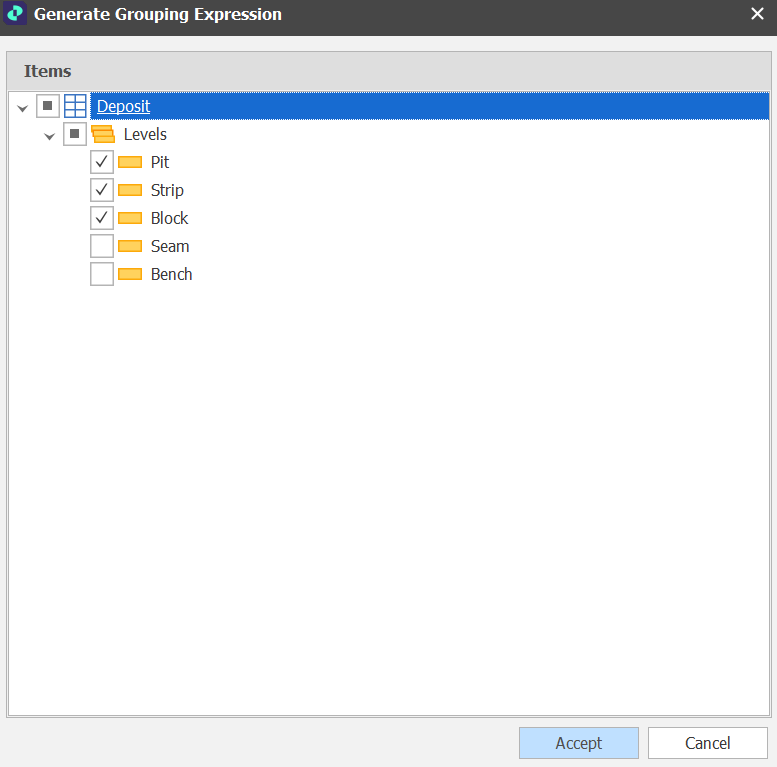
Task: Click the application logo in title bar
Action: [x=16, y=15]
